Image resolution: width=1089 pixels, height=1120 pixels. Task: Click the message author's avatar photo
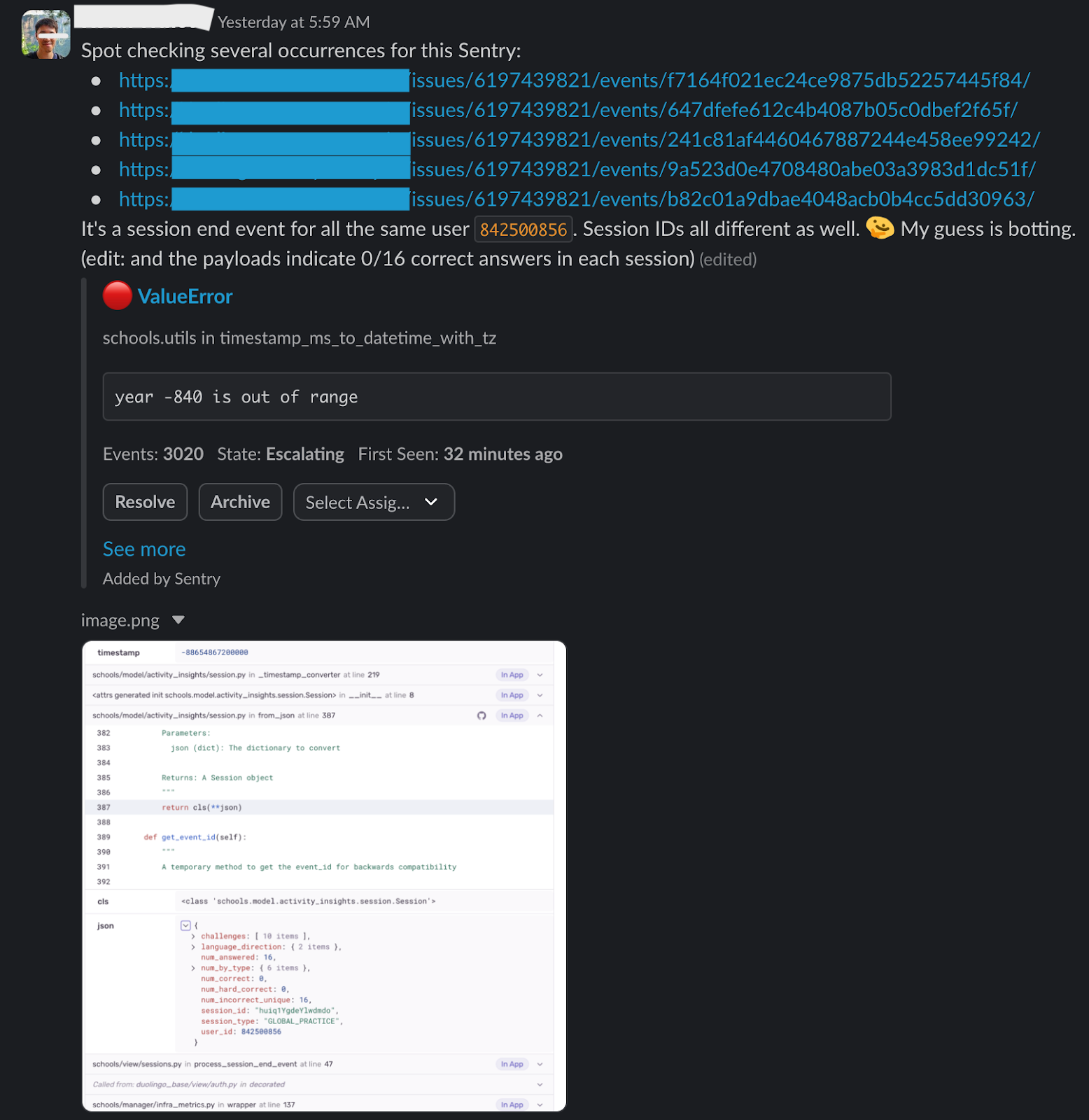(x=46, y=34)
